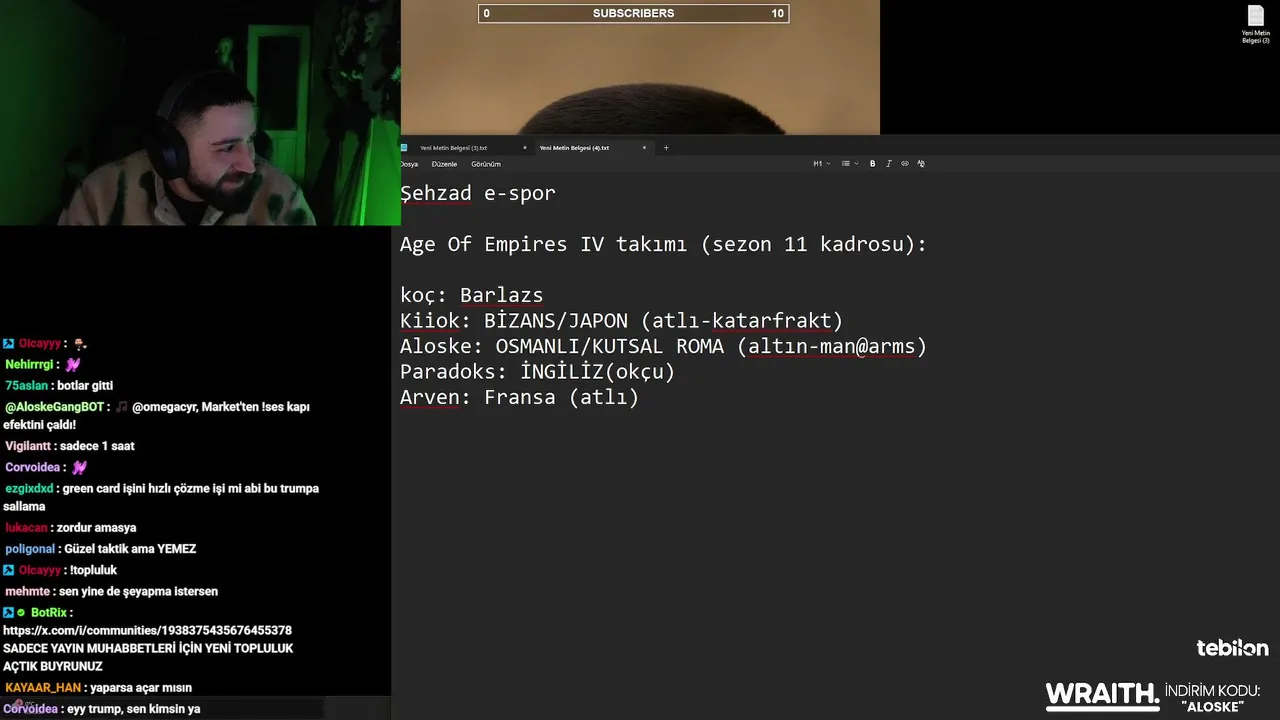Click chat username KAYAAR_HAN
The image size is (1280, 720).
pos(42,688)
